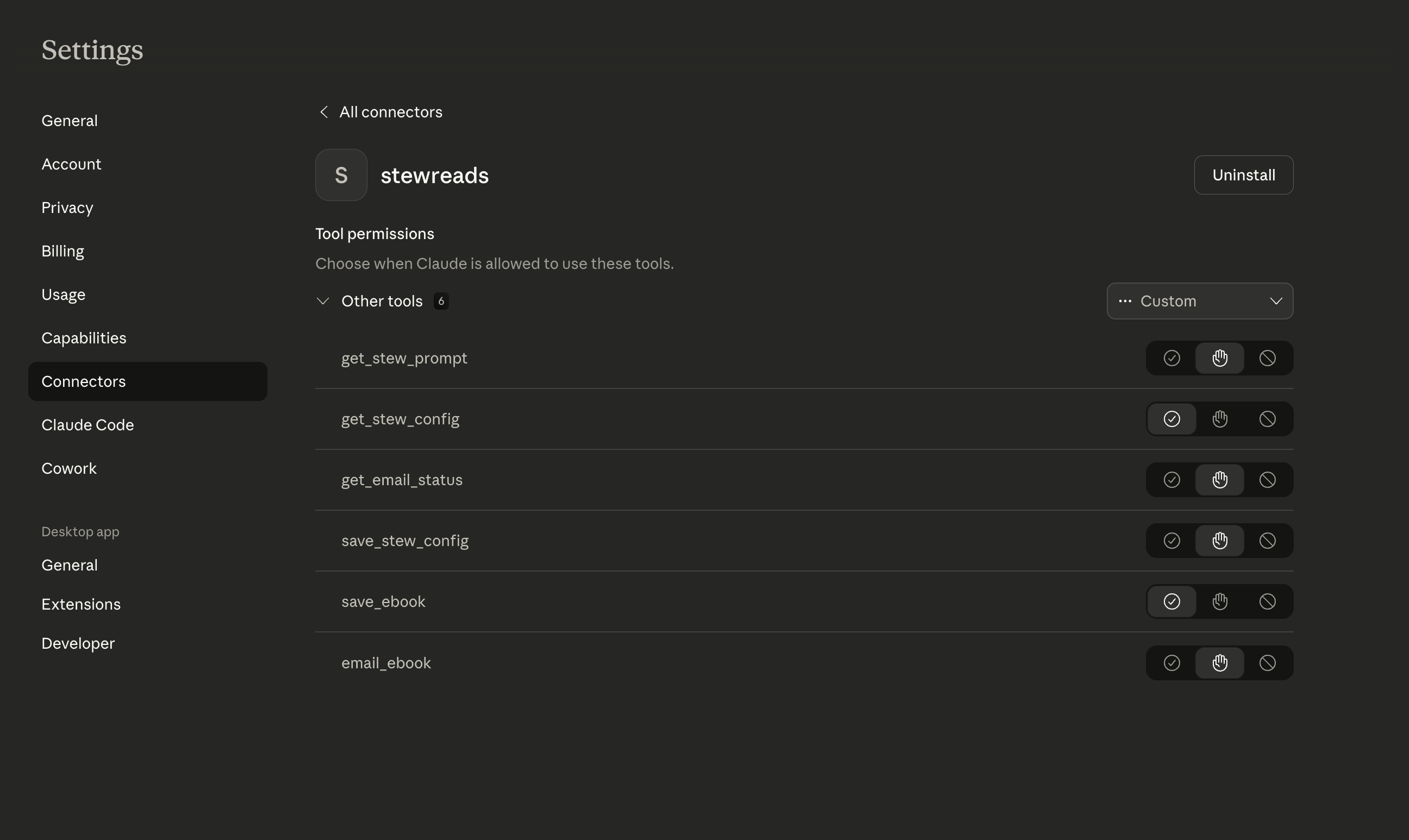The width and height of the screenshot is (1409, 840).
Task: Go to Claude Code settings
Action: point(88,425)
